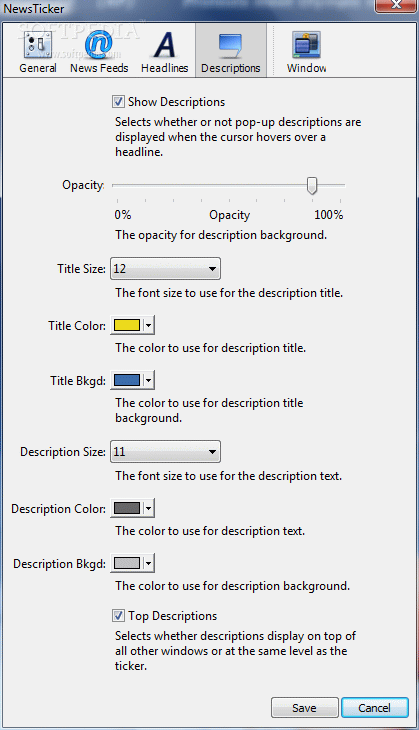This screenshot has height=730, width=419.
Task: Open the Headlines letter A icon
Action: click(x=164, y=45)
